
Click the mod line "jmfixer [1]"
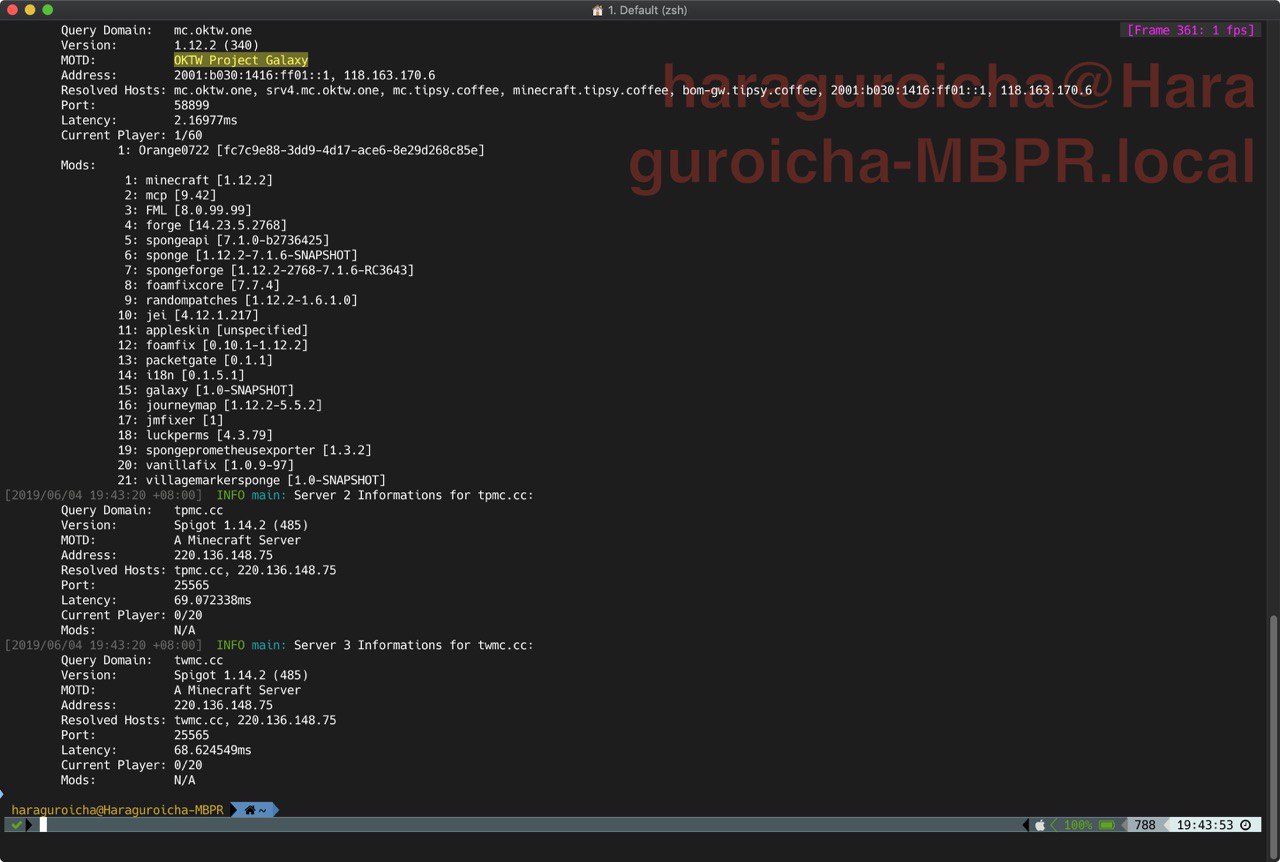(185, 420)
